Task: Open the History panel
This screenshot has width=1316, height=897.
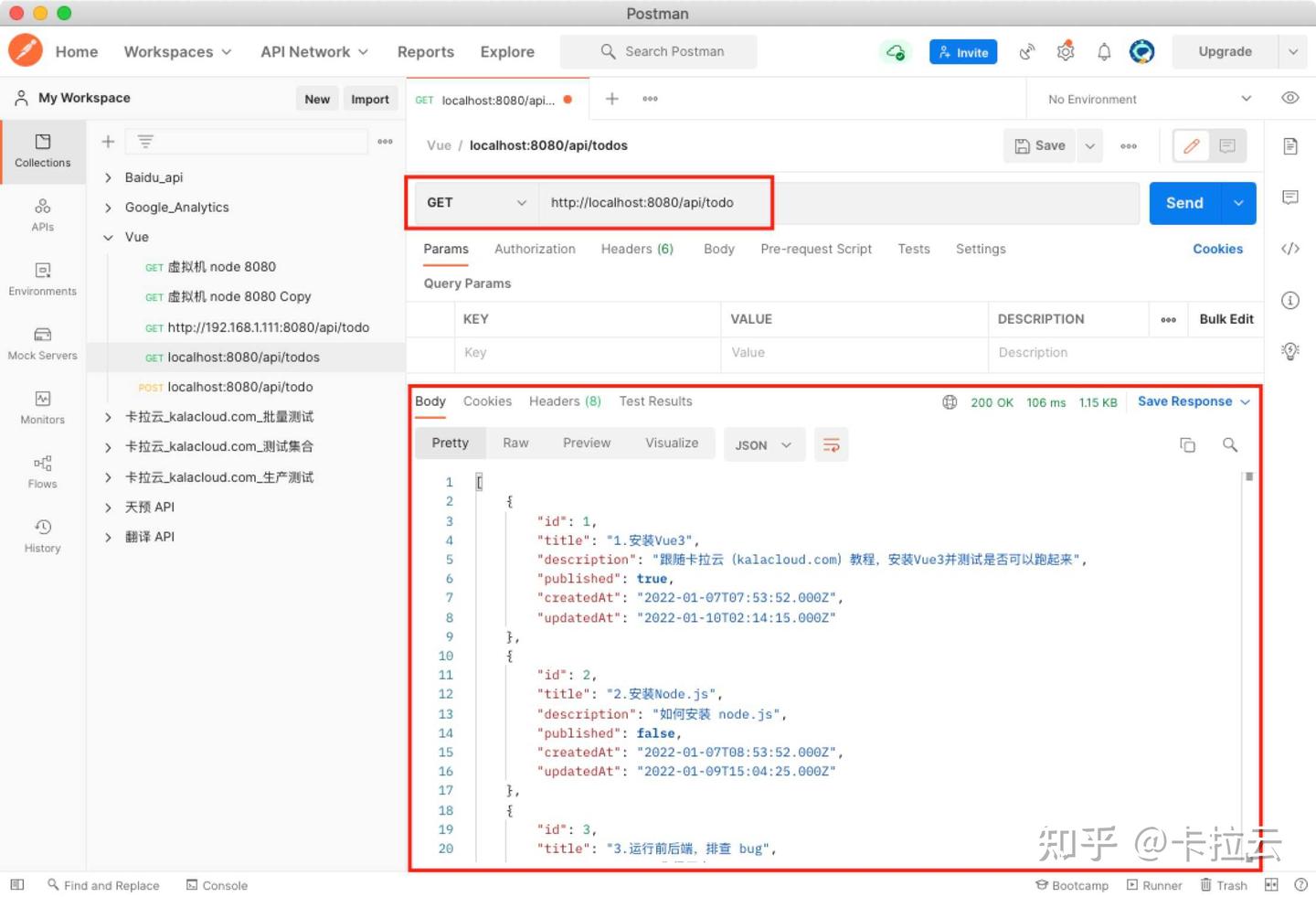Action: pos(42,536)
